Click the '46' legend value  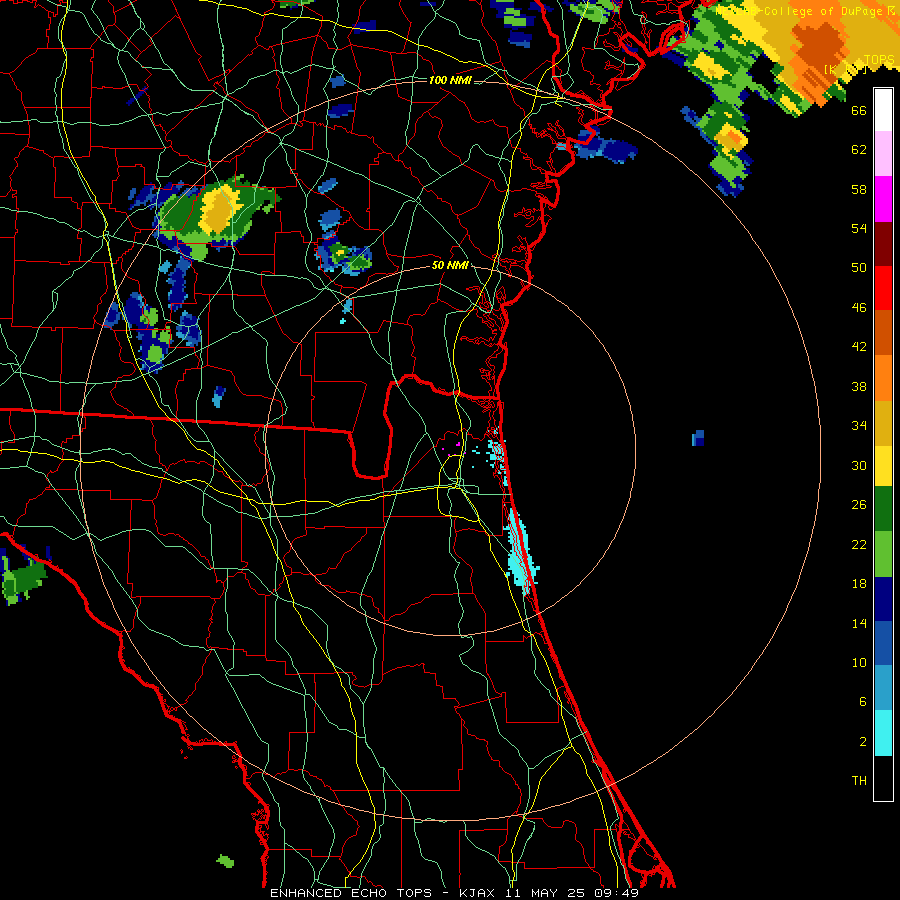click(859, 308)
